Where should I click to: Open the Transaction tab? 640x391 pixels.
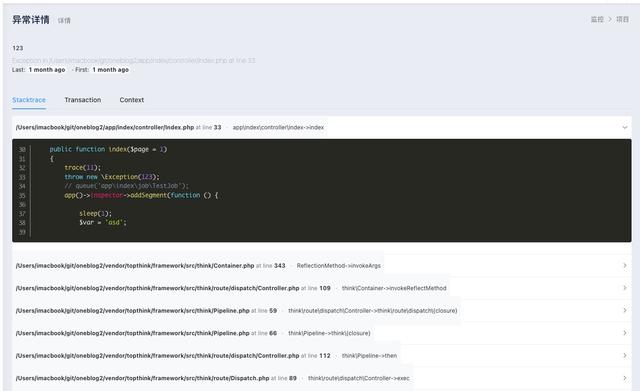(82, 100)
